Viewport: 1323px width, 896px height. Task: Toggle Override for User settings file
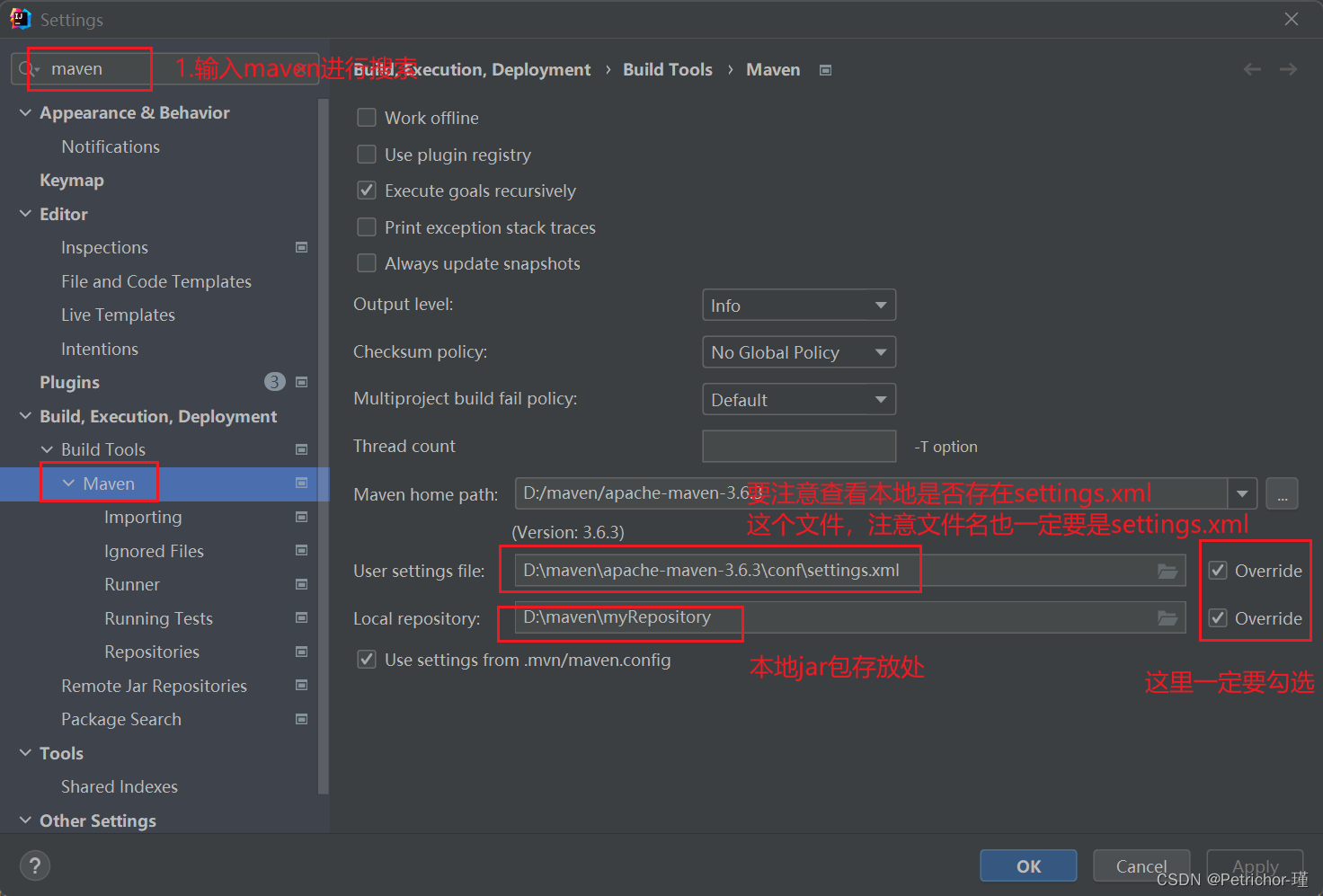(1218, 571)
